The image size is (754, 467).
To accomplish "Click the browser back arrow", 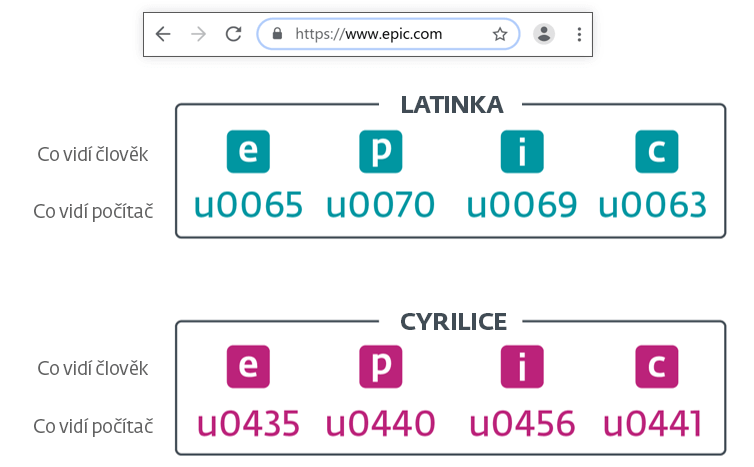I will [x=163, y=34].
